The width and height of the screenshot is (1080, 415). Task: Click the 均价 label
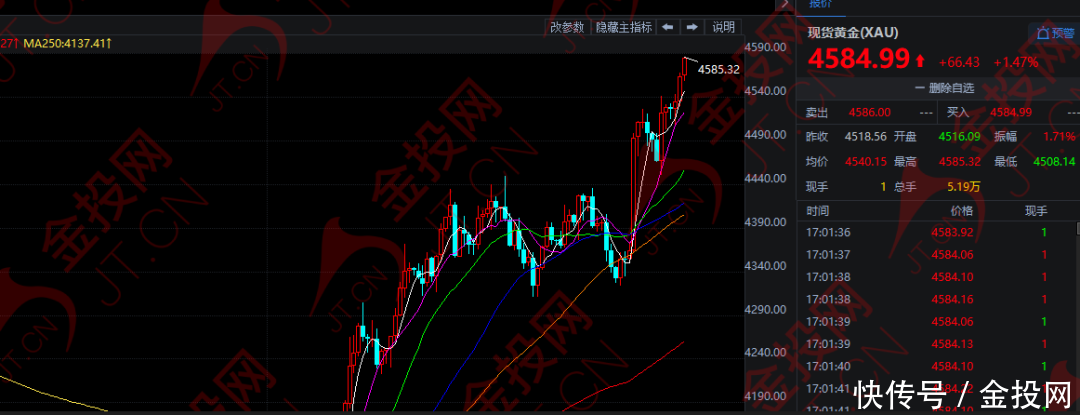click(x=818, y=162)
